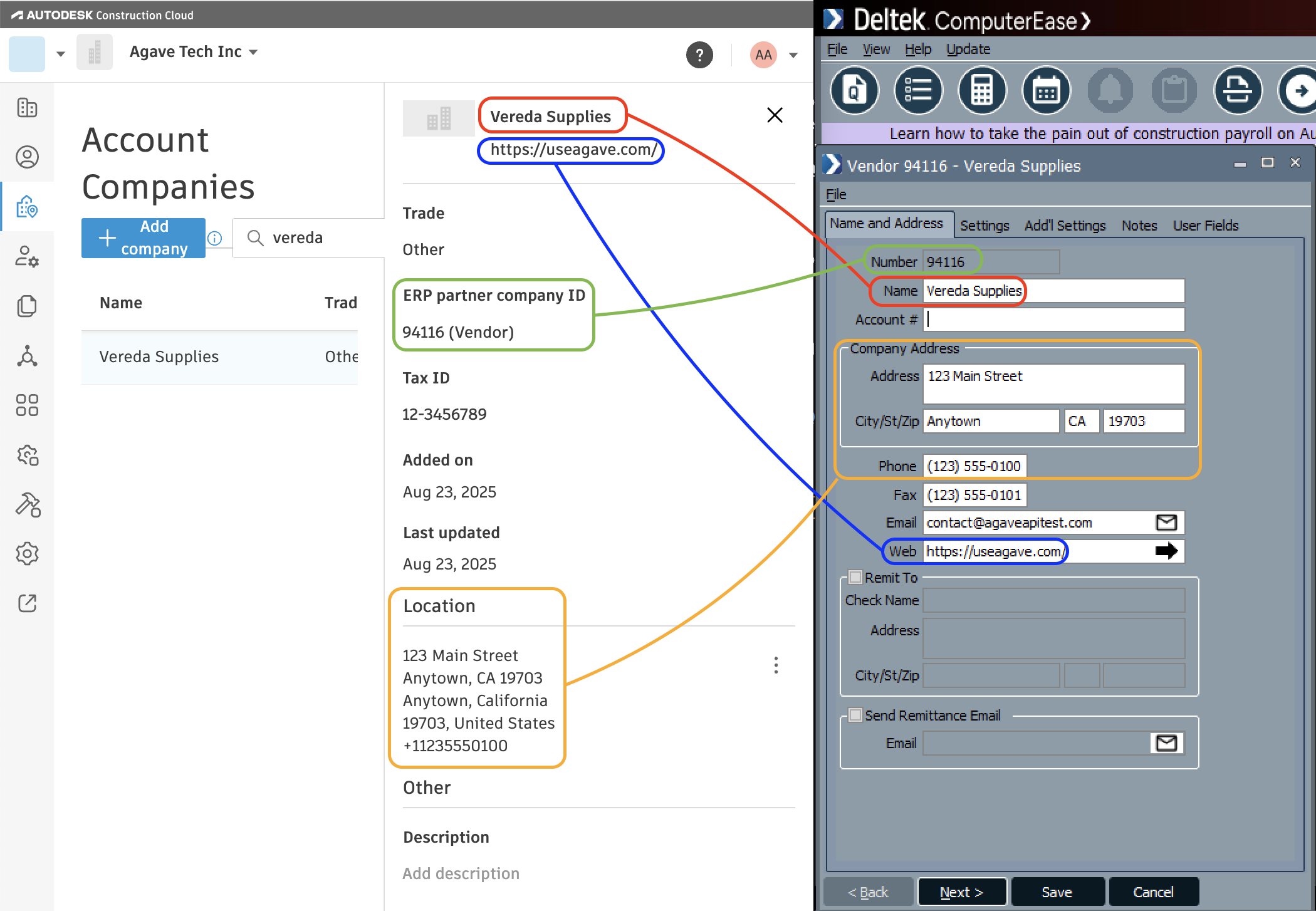
Task: Open three-dot menu beside Location address
Action: point(776,665)
